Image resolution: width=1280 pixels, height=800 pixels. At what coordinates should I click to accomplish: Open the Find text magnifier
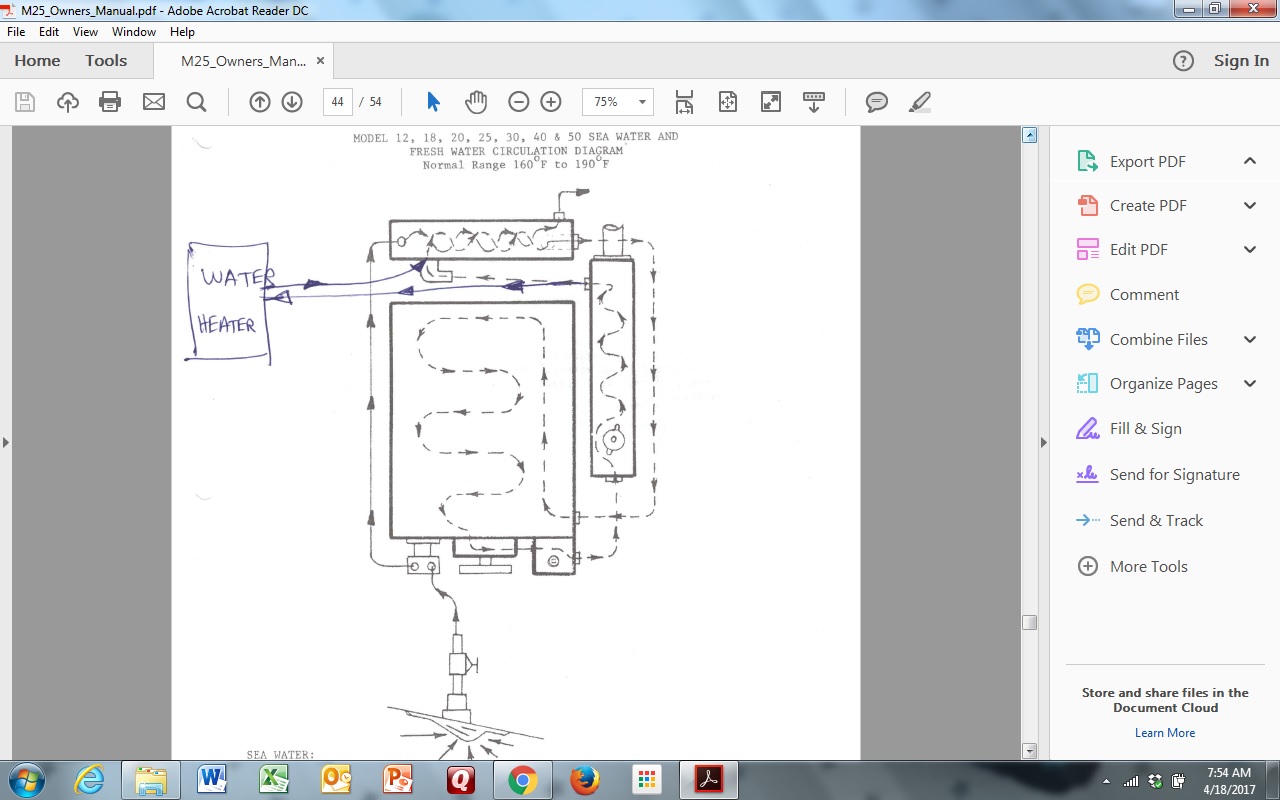196,101
